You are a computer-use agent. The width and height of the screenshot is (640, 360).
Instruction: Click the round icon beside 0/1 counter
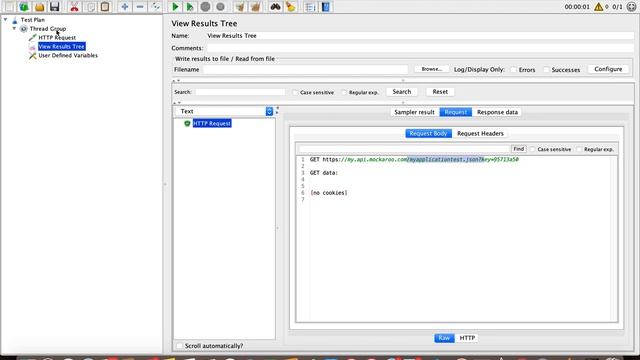tap(631, 7)
